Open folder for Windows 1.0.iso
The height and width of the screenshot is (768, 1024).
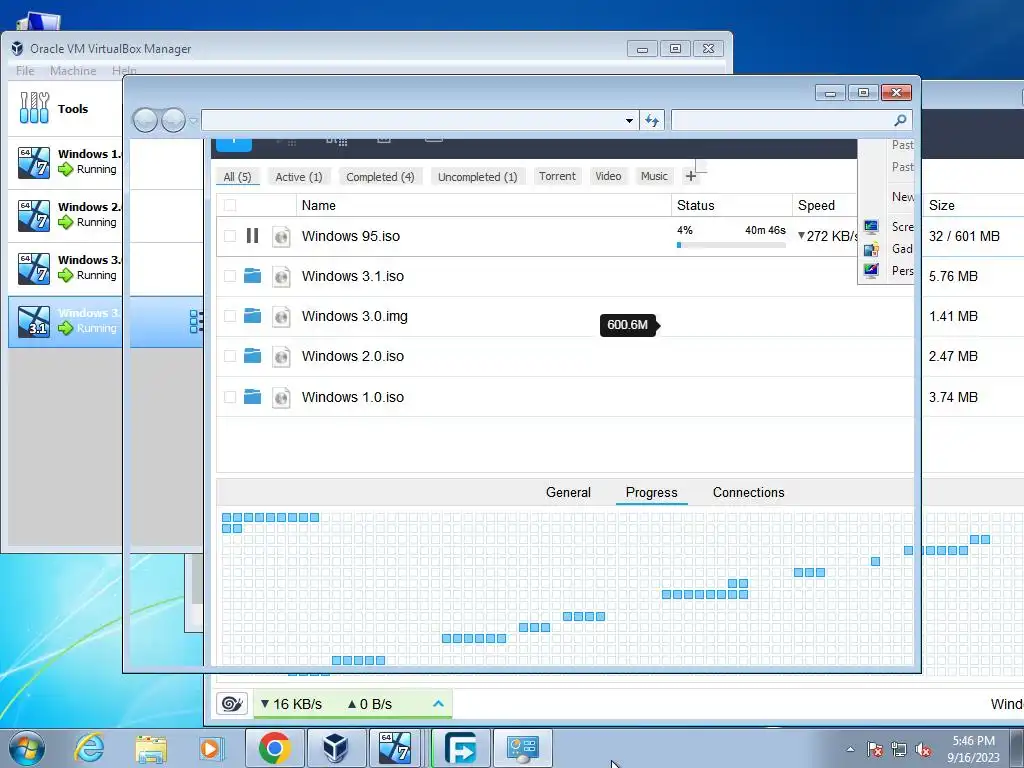(252, 396)
